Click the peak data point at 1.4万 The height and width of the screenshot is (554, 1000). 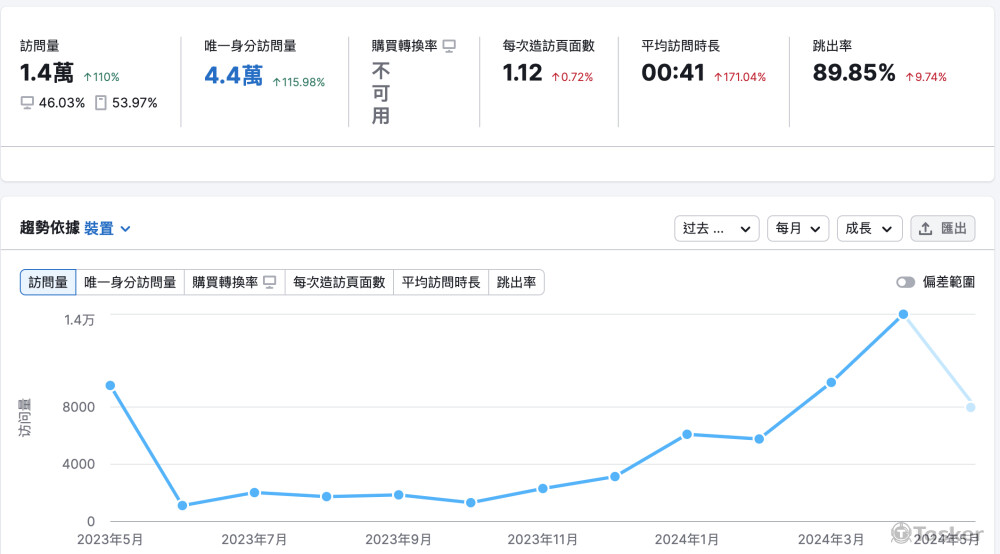coord(903,314)
